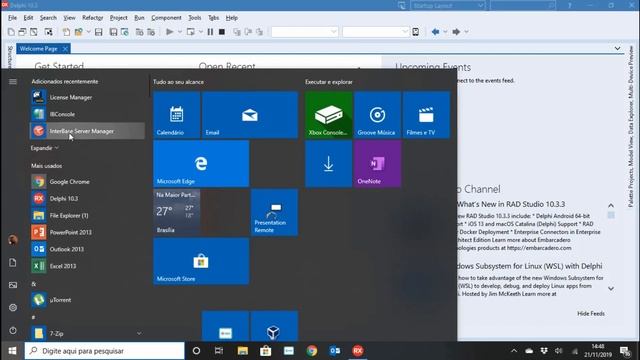Close the Welcome Page tab
640x360 pixels.
click(x=65, y=49)
